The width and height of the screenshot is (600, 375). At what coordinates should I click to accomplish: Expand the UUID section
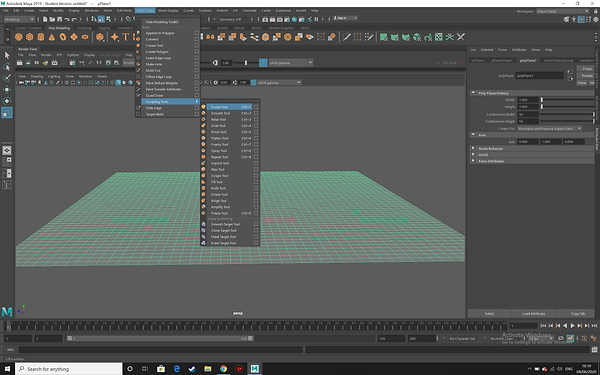pos(473,155)
